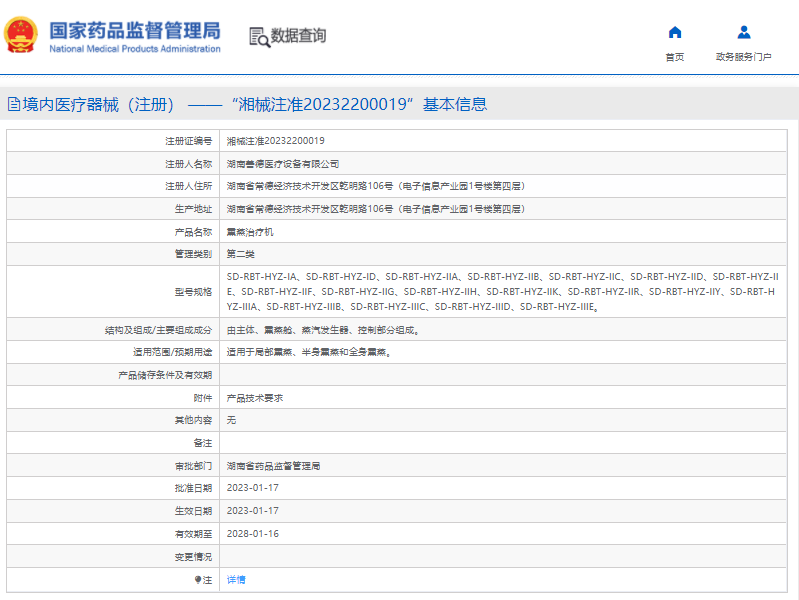
Task: Click the page heading 基本信息 title
Action: click(x=455, y=105)
